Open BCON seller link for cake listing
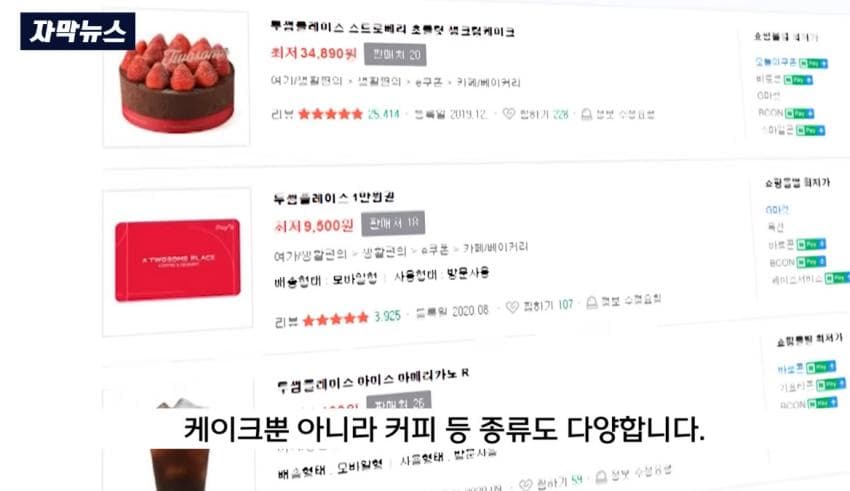This screenshot has height=491, width=850. tap(770, 113)
